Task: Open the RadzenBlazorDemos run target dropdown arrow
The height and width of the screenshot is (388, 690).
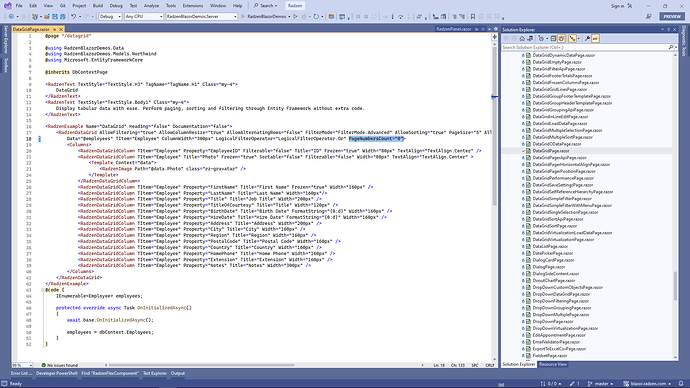Action: [289, 16]
